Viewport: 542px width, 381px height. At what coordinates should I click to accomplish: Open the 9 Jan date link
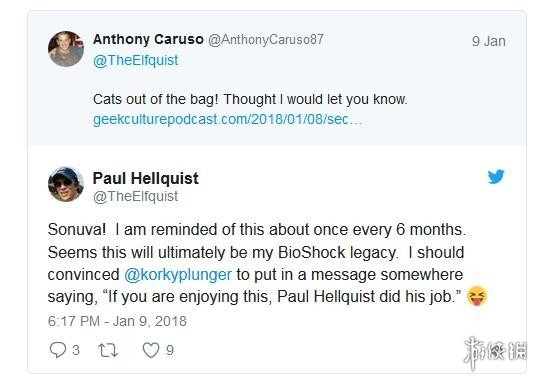pyautogui.click(x=489, y=41)
